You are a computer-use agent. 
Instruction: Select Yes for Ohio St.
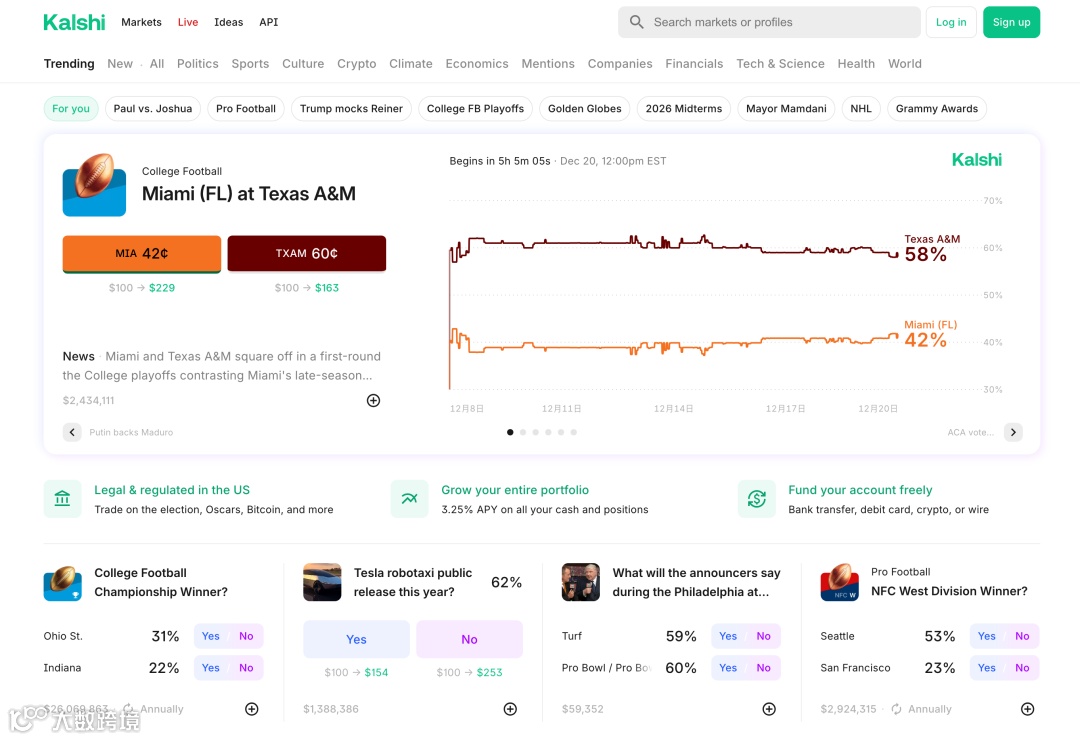click(x=211, y=636)
